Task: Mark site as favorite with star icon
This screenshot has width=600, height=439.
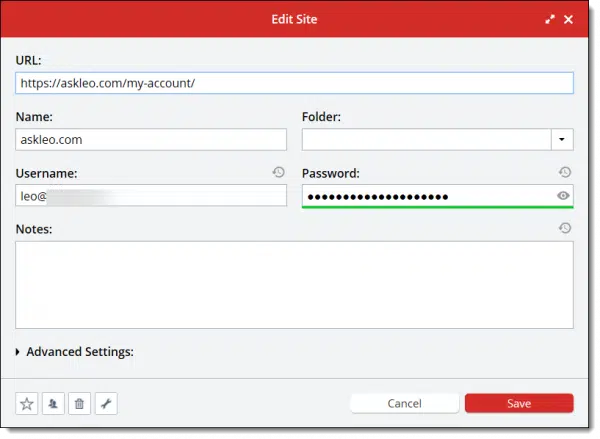Action: 27,404
